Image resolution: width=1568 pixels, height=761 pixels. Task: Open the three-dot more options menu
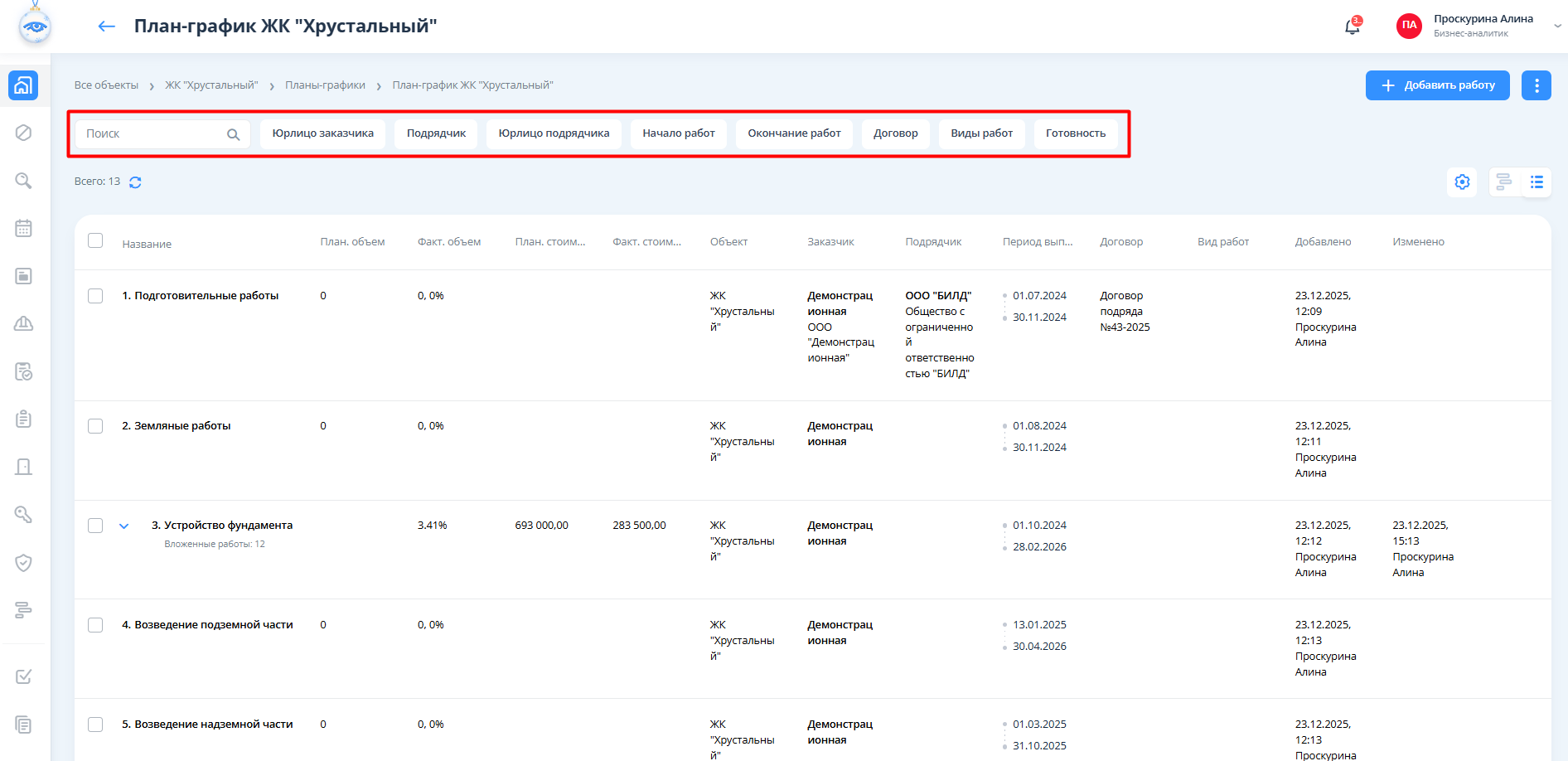click(1536, 85)
